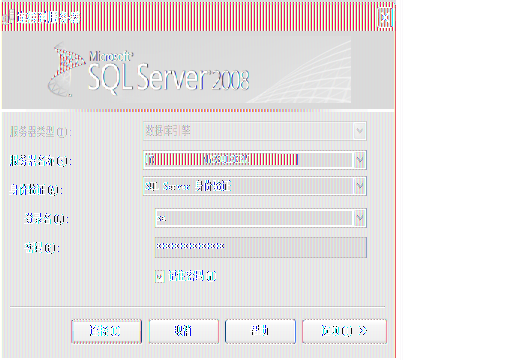Viewport: 530px width, 360px height.
Task: Click the 连接 (Connect) button
Action: coord(106,331)
